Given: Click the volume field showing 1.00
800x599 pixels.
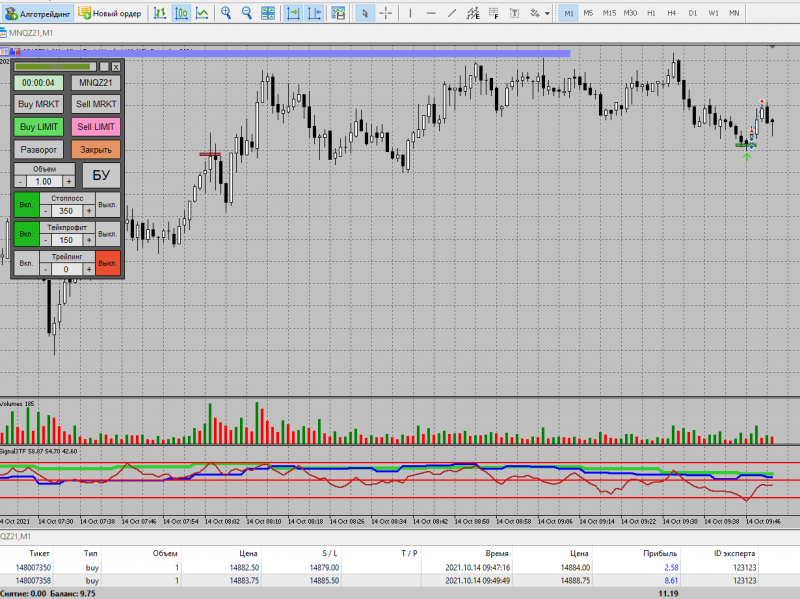Looking at the screenshot, I should [44, 182].
